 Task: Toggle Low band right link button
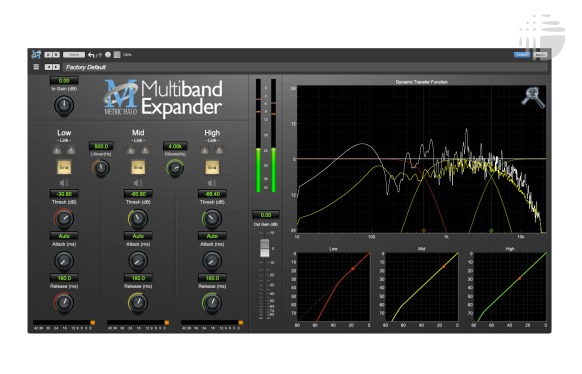71,150
